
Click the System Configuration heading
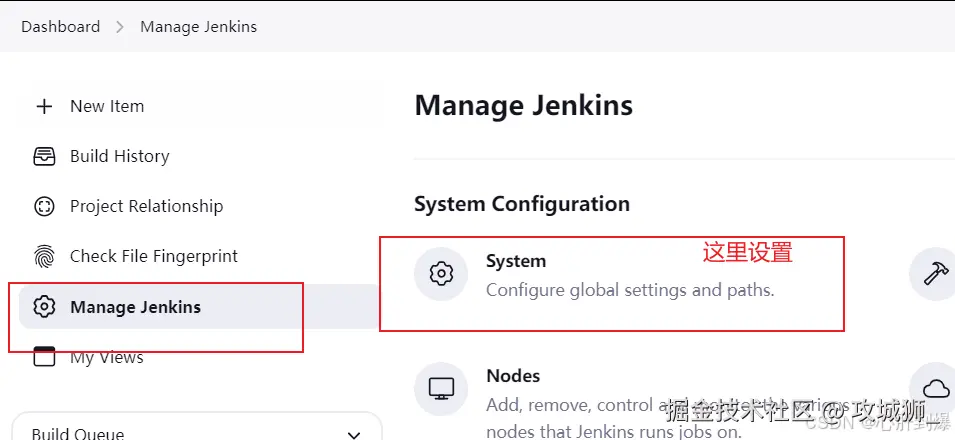click(x=522, y=204)
